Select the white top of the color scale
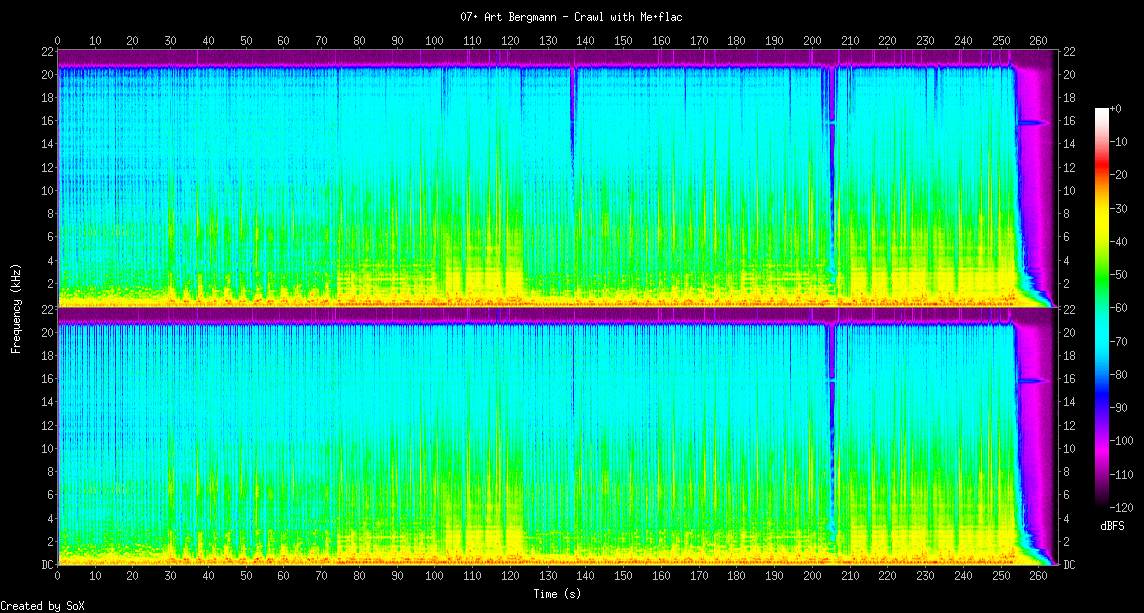Image resolution: width=1144 pixels, height=613 pixels. coord(1102,110)
